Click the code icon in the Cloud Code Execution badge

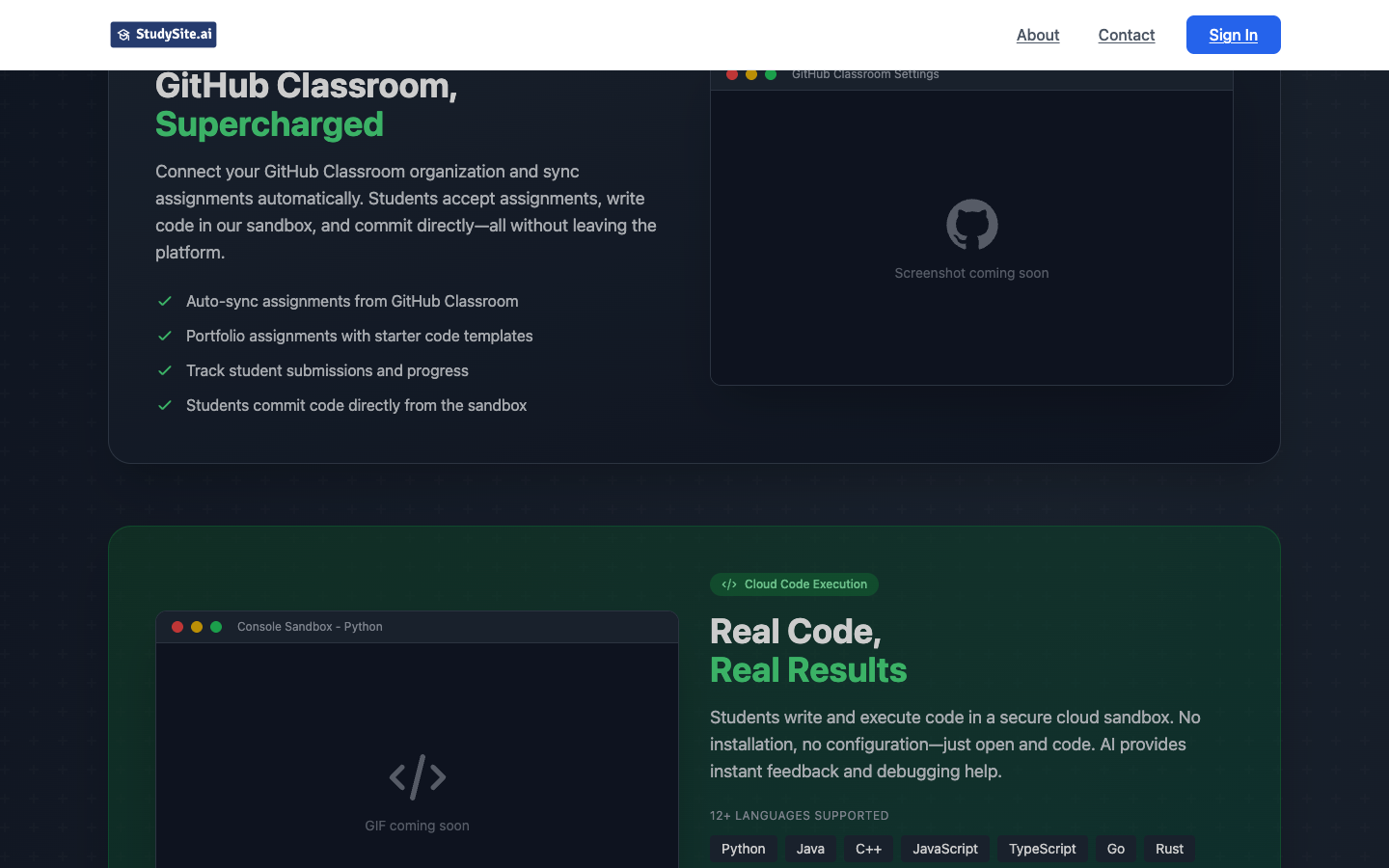click(x=729, y=583)
